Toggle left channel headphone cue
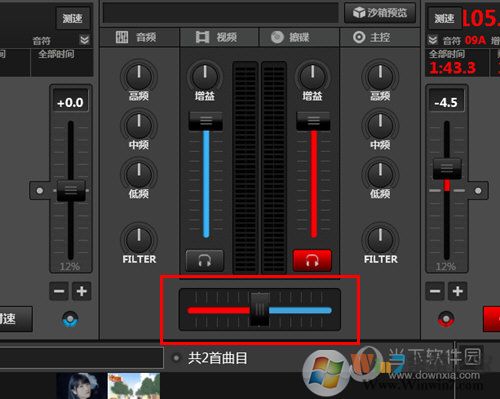Image resolution: width=500 pixels, height=399 pixels. point(204,260)
